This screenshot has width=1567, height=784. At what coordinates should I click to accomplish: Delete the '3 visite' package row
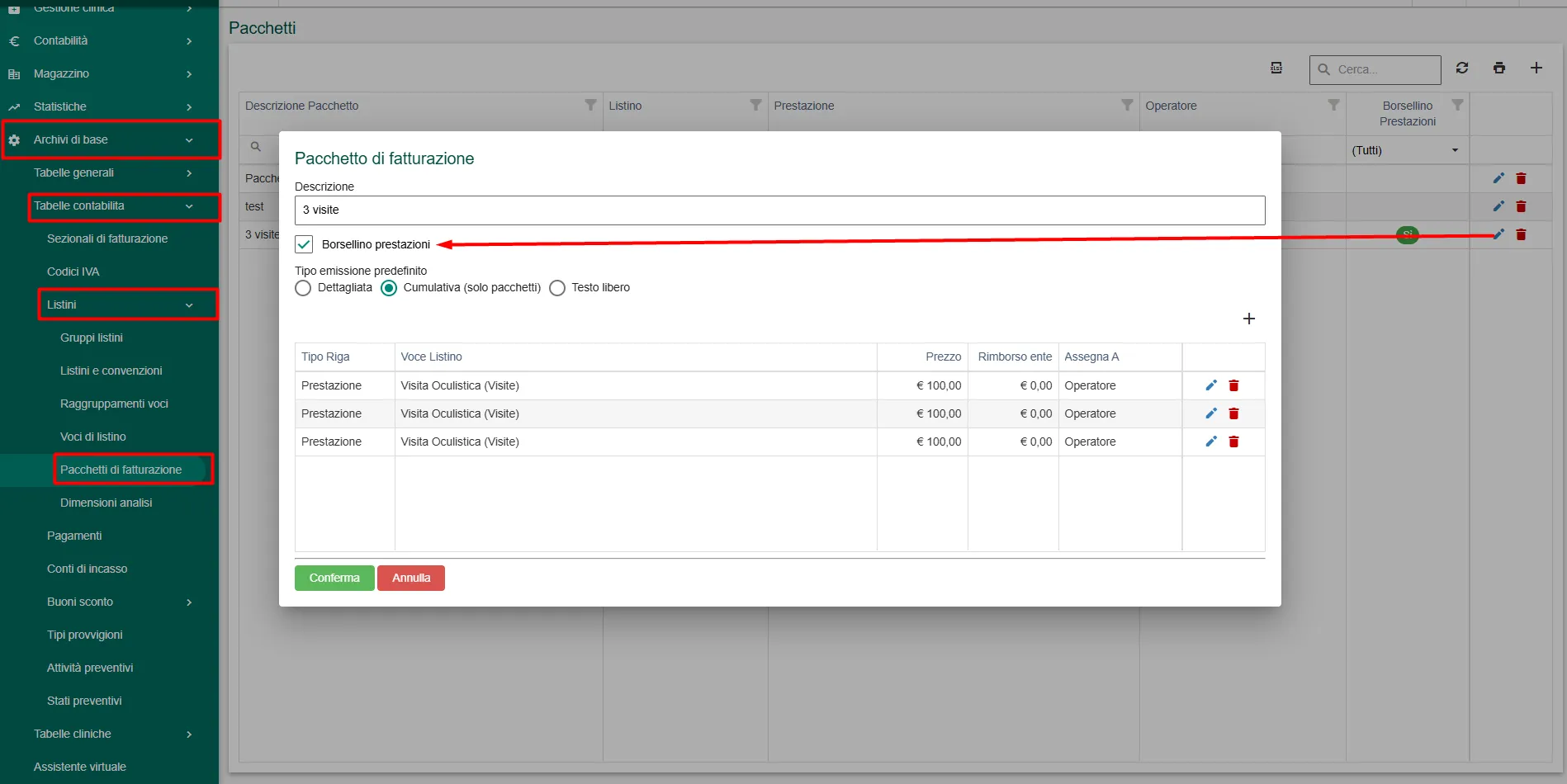(x=1521, y=234)
